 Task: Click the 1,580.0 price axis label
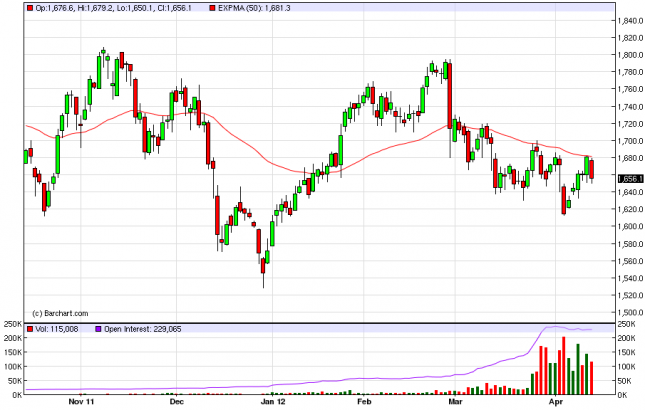tap(630, 244)
